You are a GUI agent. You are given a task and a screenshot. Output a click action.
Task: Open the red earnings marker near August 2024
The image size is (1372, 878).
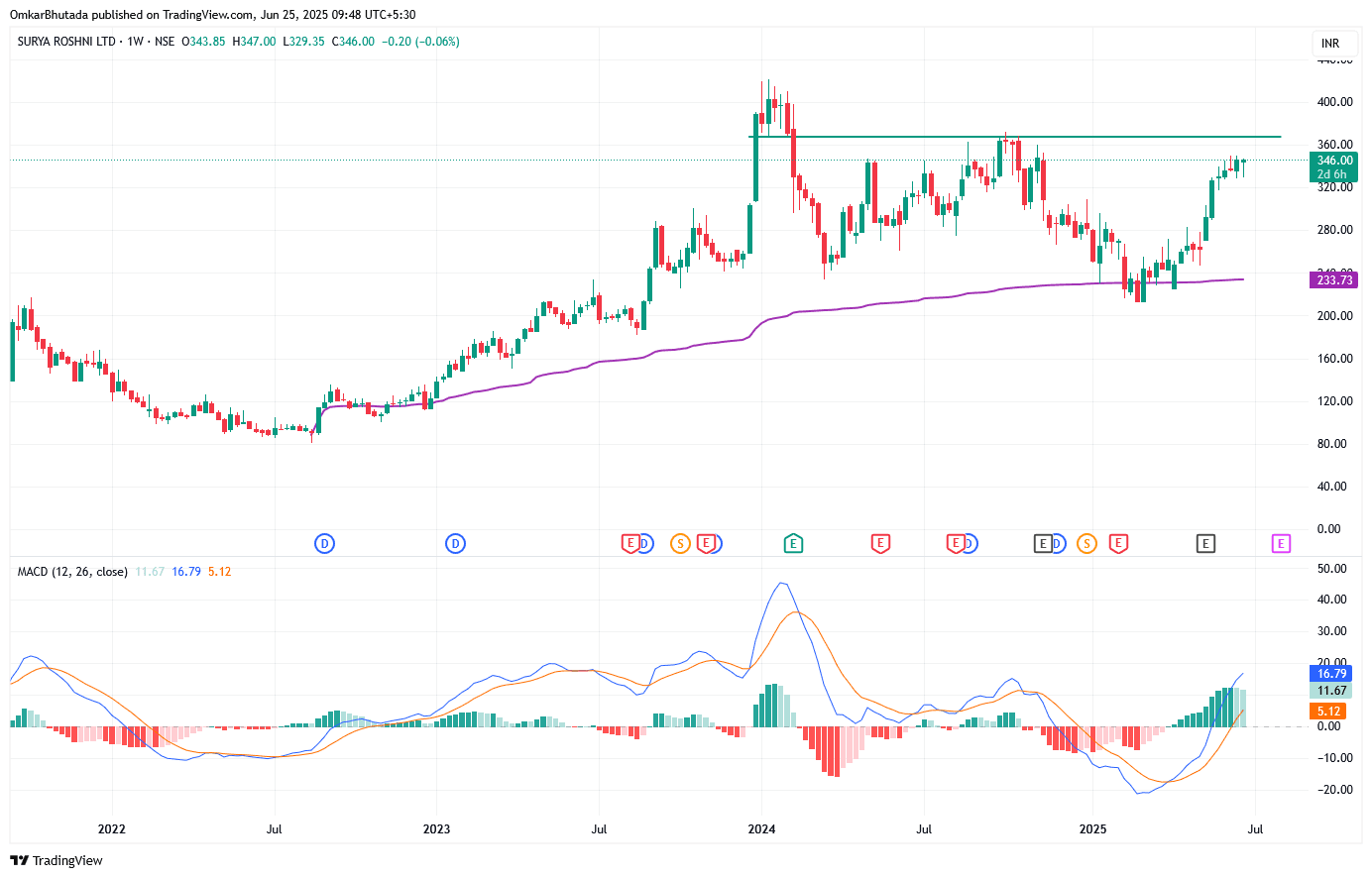(x=955, y=543)
